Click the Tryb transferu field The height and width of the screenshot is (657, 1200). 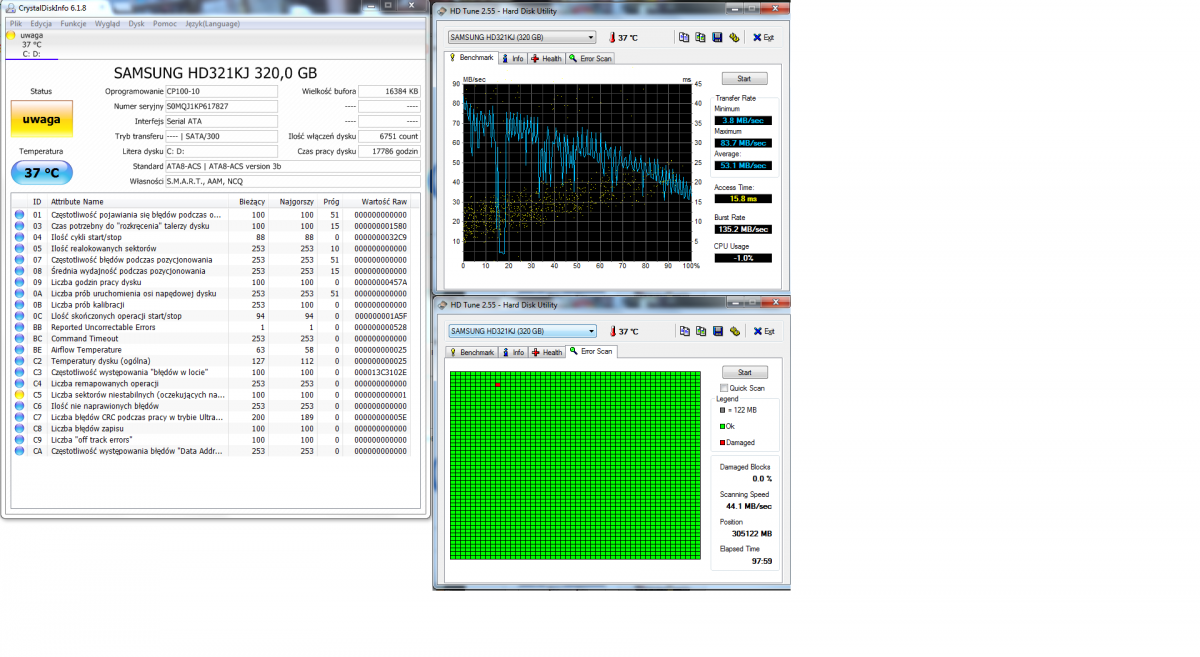click(x=222, y=136)
